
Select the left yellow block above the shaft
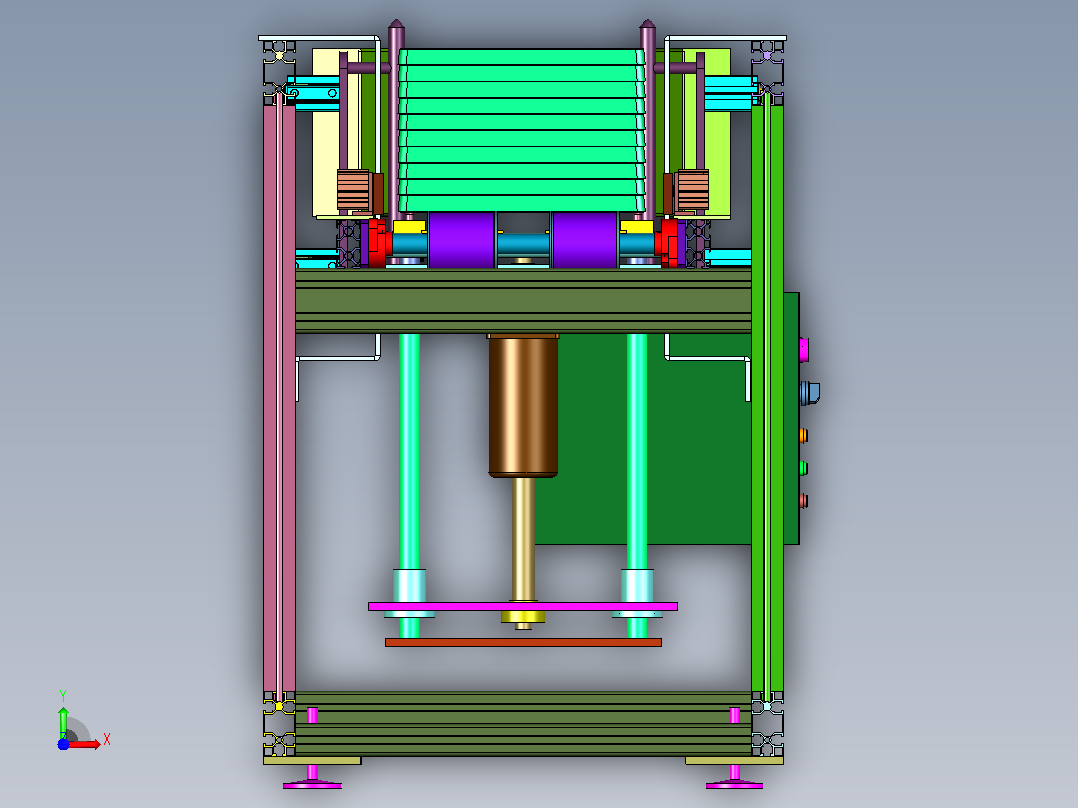[x=409, y=227]
